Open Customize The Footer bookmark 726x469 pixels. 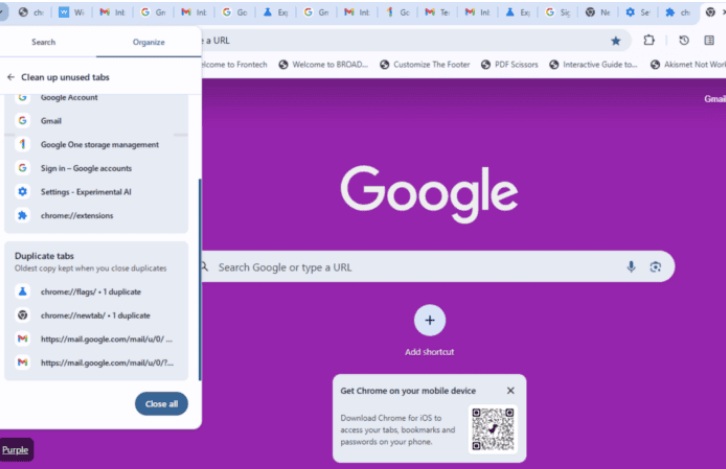425,64
